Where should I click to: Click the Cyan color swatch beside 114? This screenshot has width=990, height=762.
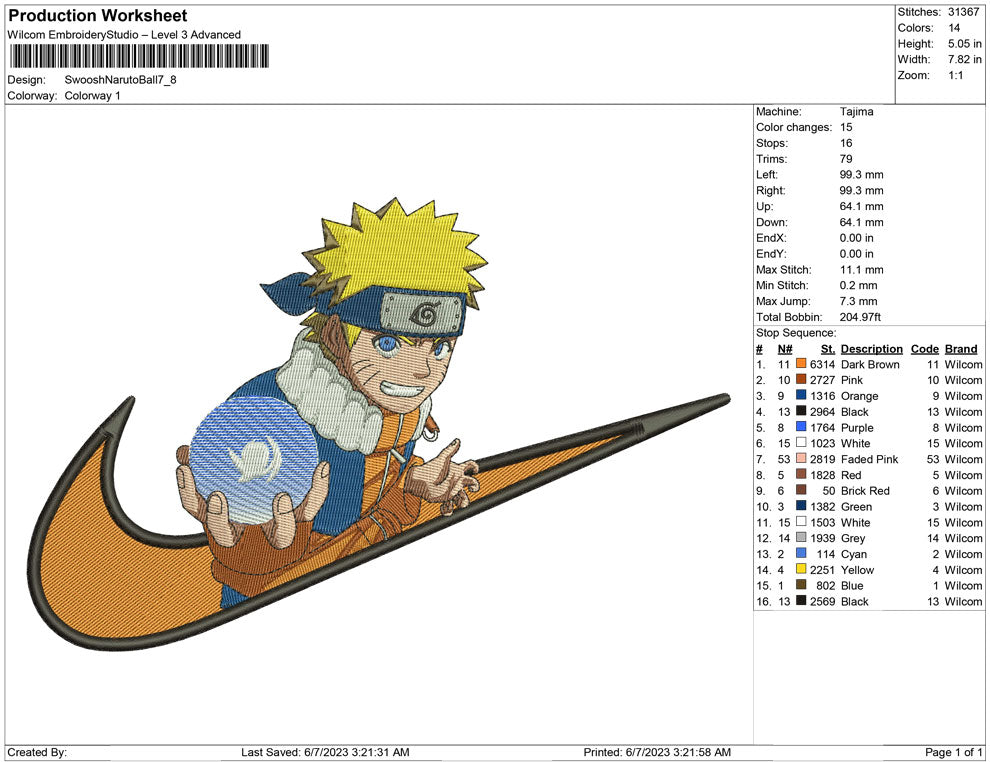pyautogui.click(x=801, y=553)
